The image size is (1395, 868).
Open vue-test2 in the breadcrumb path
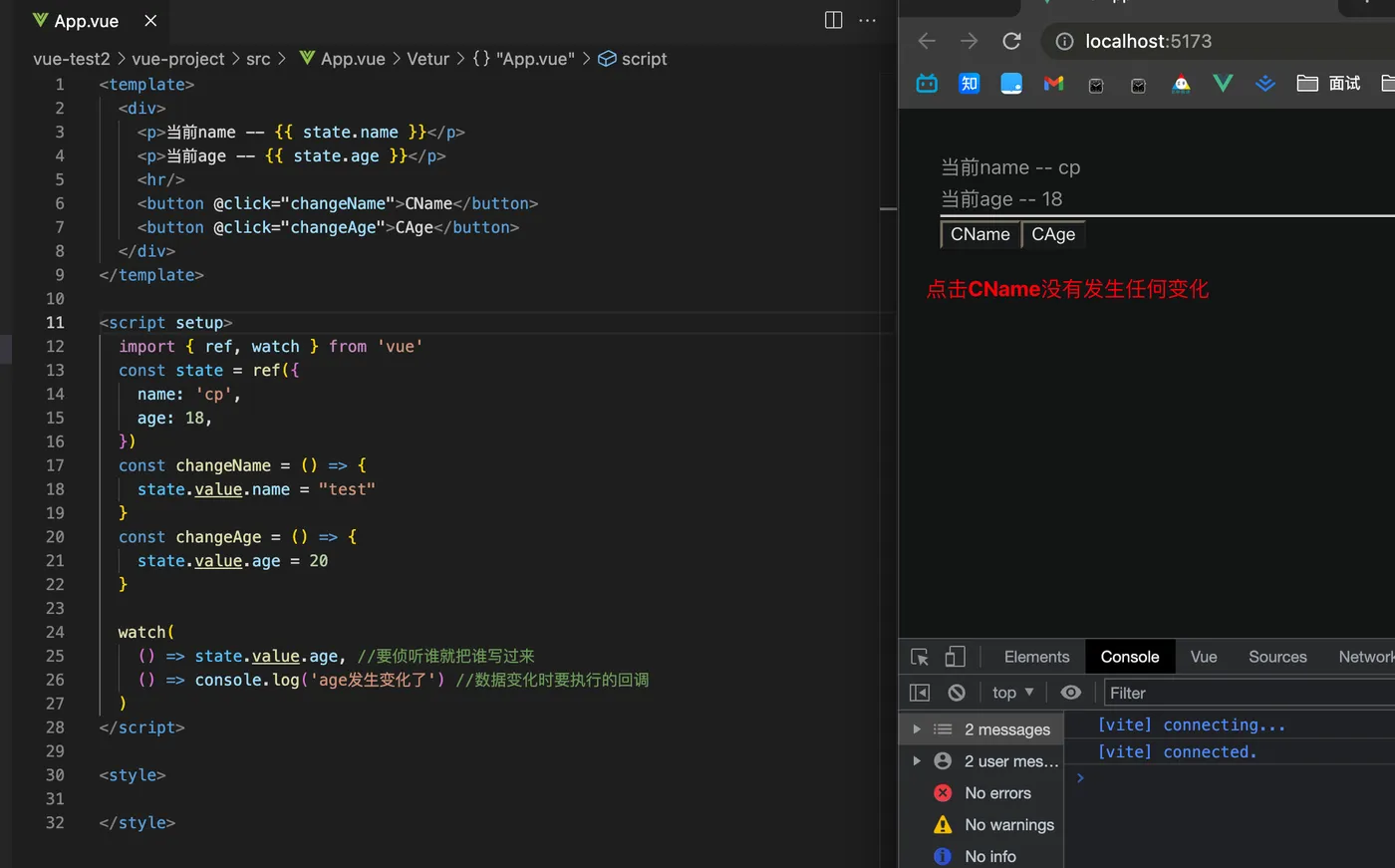[72, 59]
